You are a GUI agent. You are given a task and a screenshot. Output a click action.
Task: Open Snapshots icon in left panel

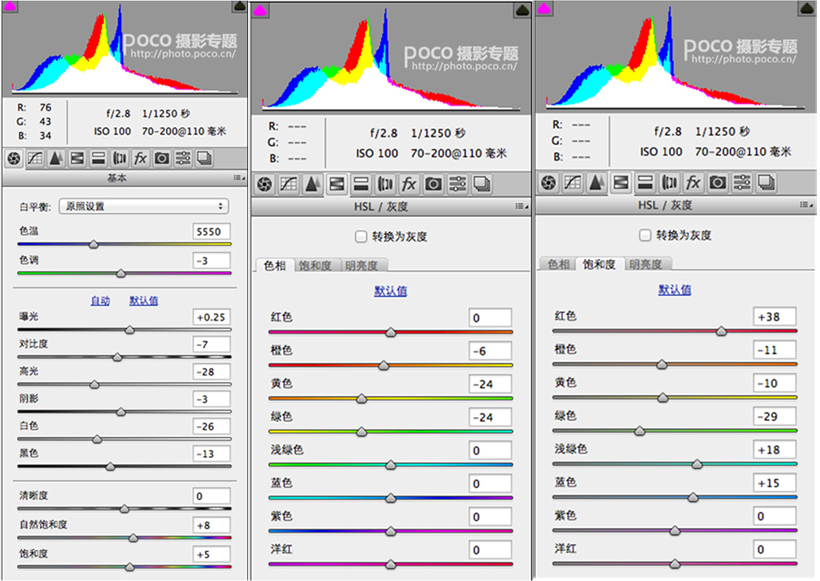tap(204, 158)
